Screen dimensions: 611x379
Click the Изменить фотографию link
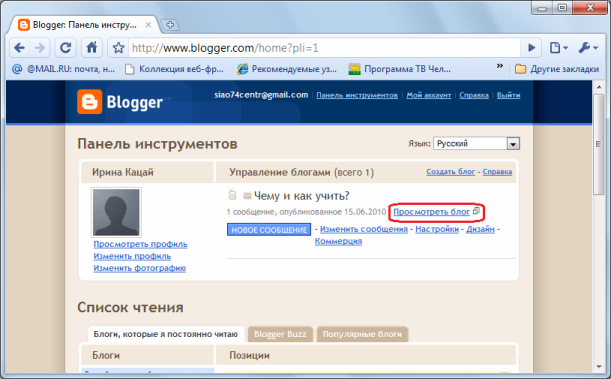click(x=140, y=268)
